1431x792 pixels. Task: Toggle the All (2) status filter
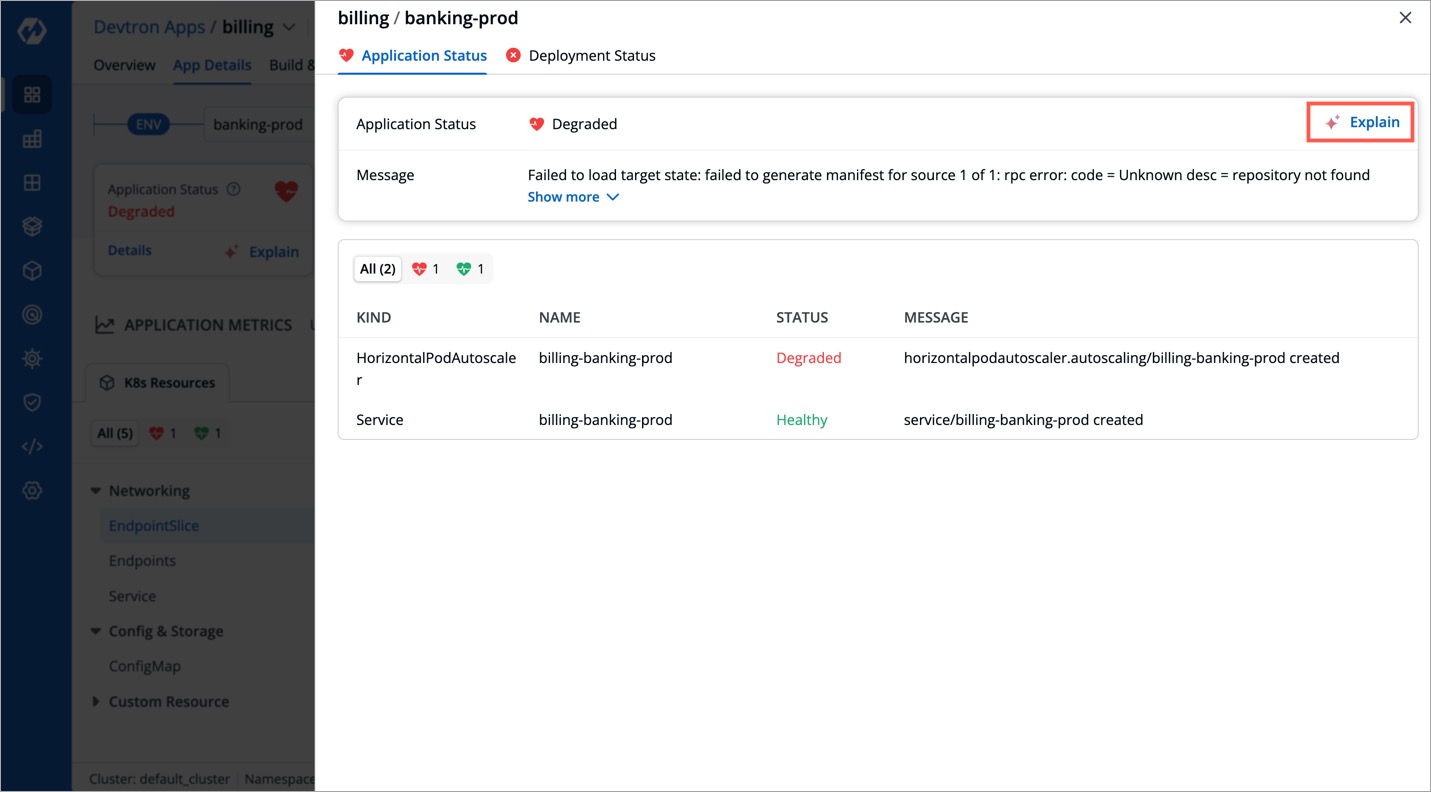tap(377, 268)
